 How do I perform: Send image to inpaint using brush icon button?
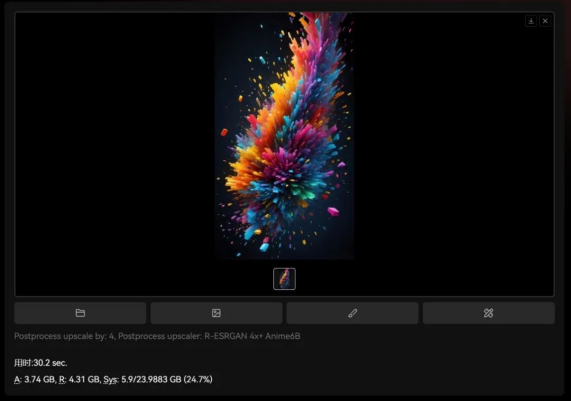(x=352, y=313)
